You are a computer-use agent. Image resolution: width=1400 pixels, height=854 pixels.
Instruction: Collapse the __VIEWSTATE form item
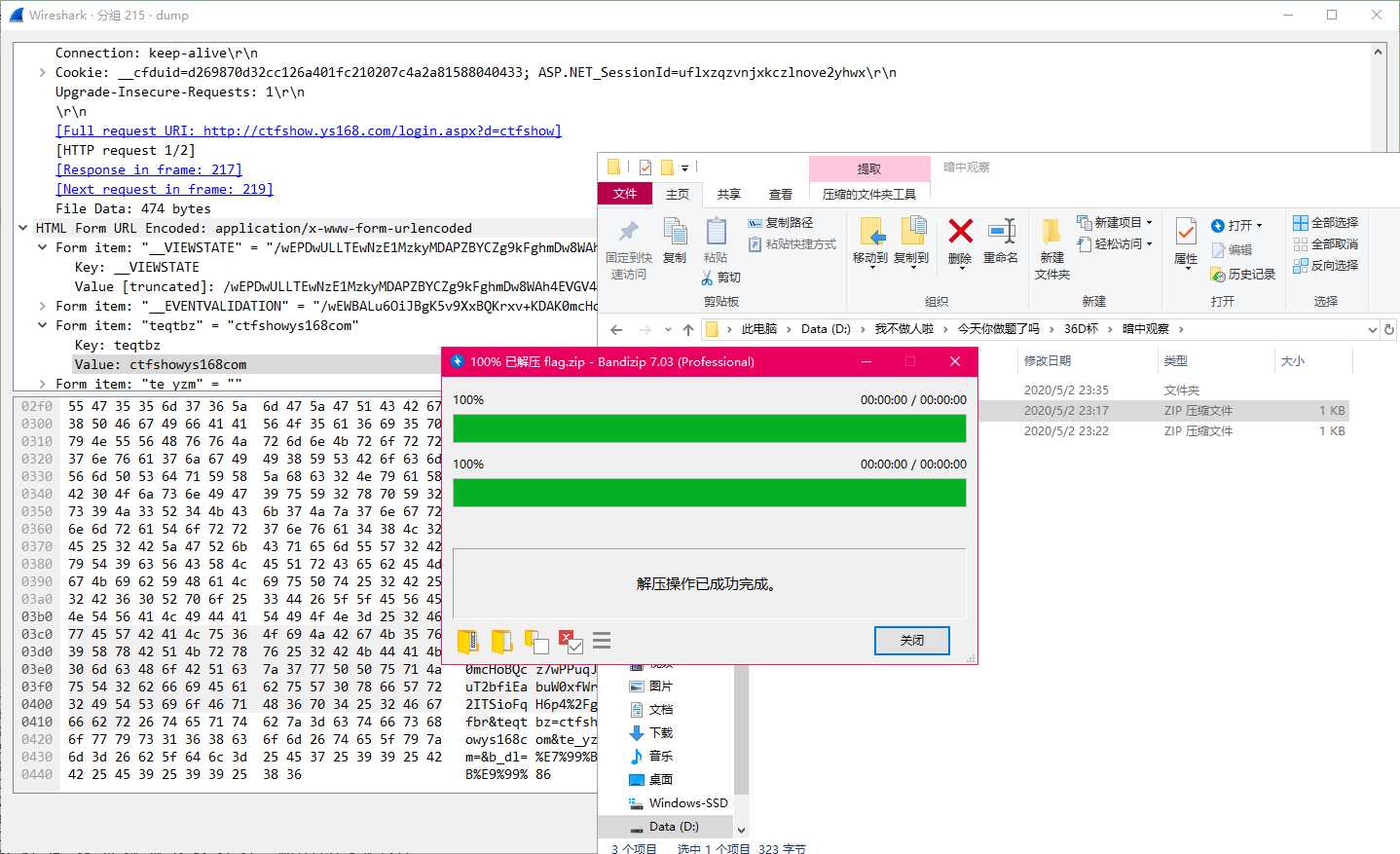point(42,247)
